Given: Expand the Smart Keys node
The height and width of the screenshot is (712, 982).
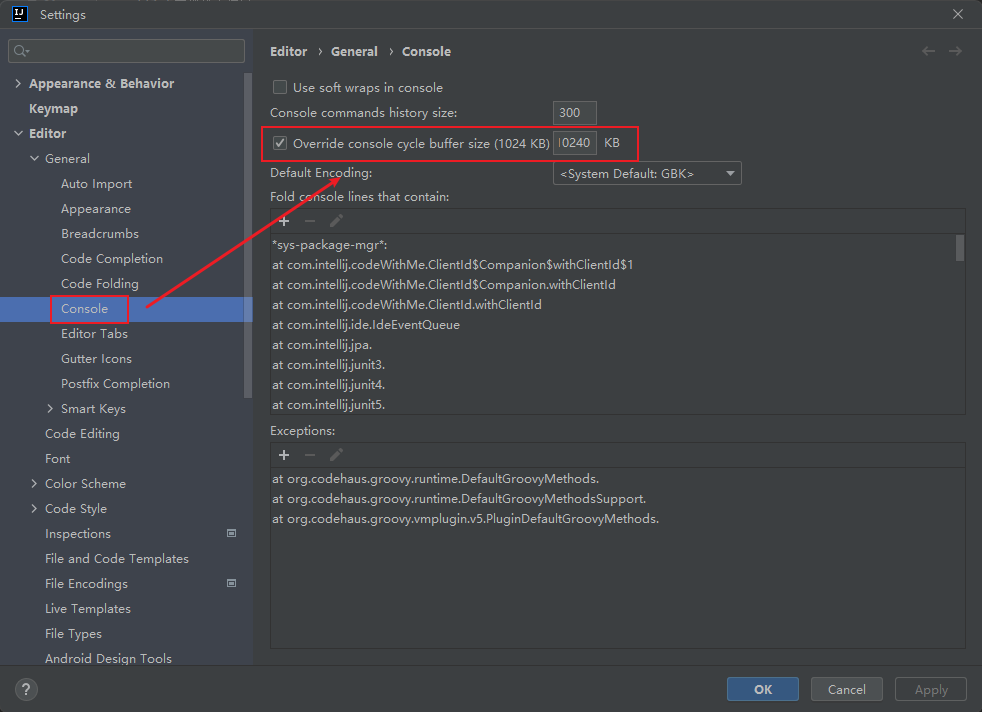Looking at the screenshot, I should pos(50,409).
